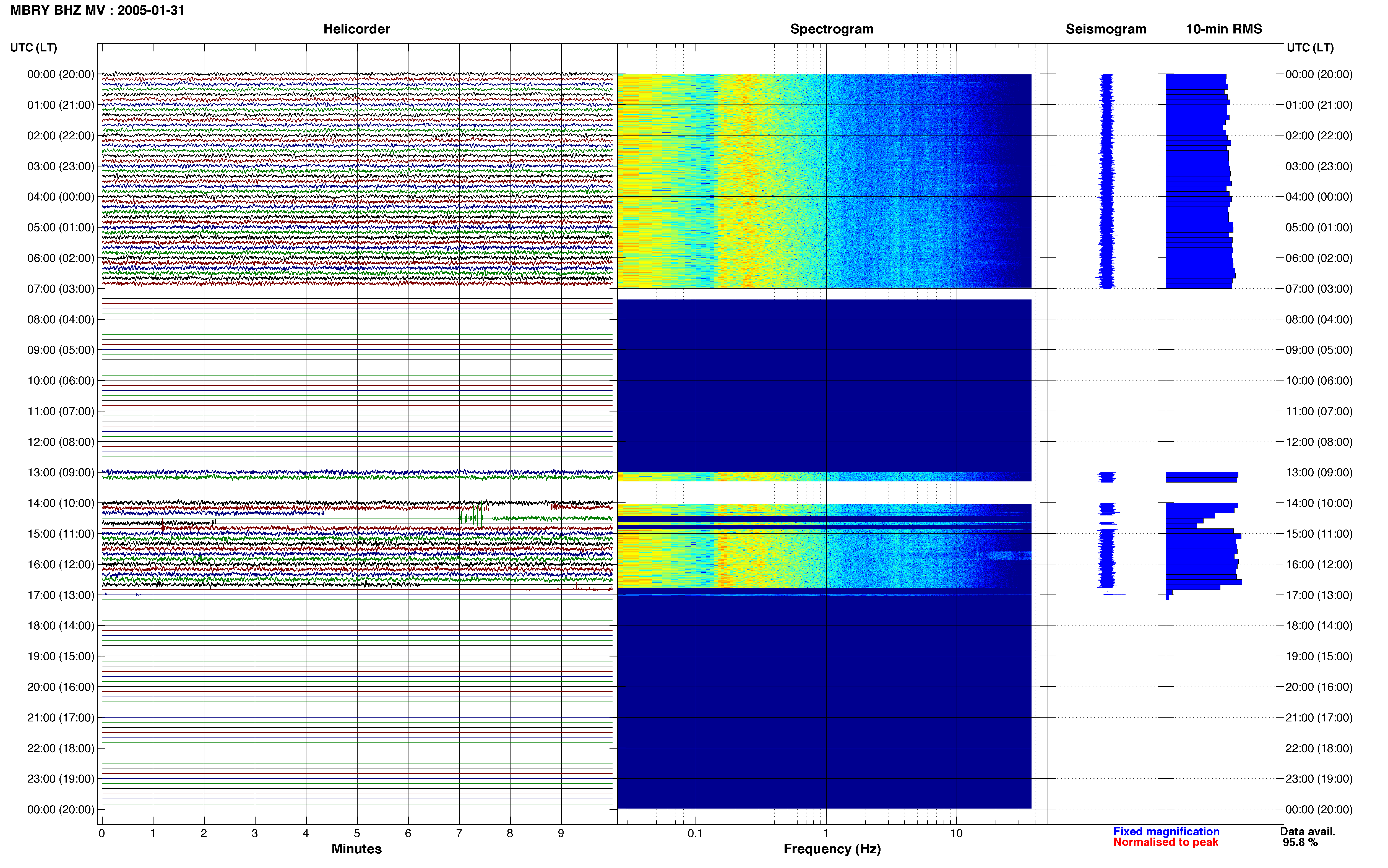1388x868 pixels.
Task: Click right-side time label '23:00 (19:00)'
Action: [1319, 779]
